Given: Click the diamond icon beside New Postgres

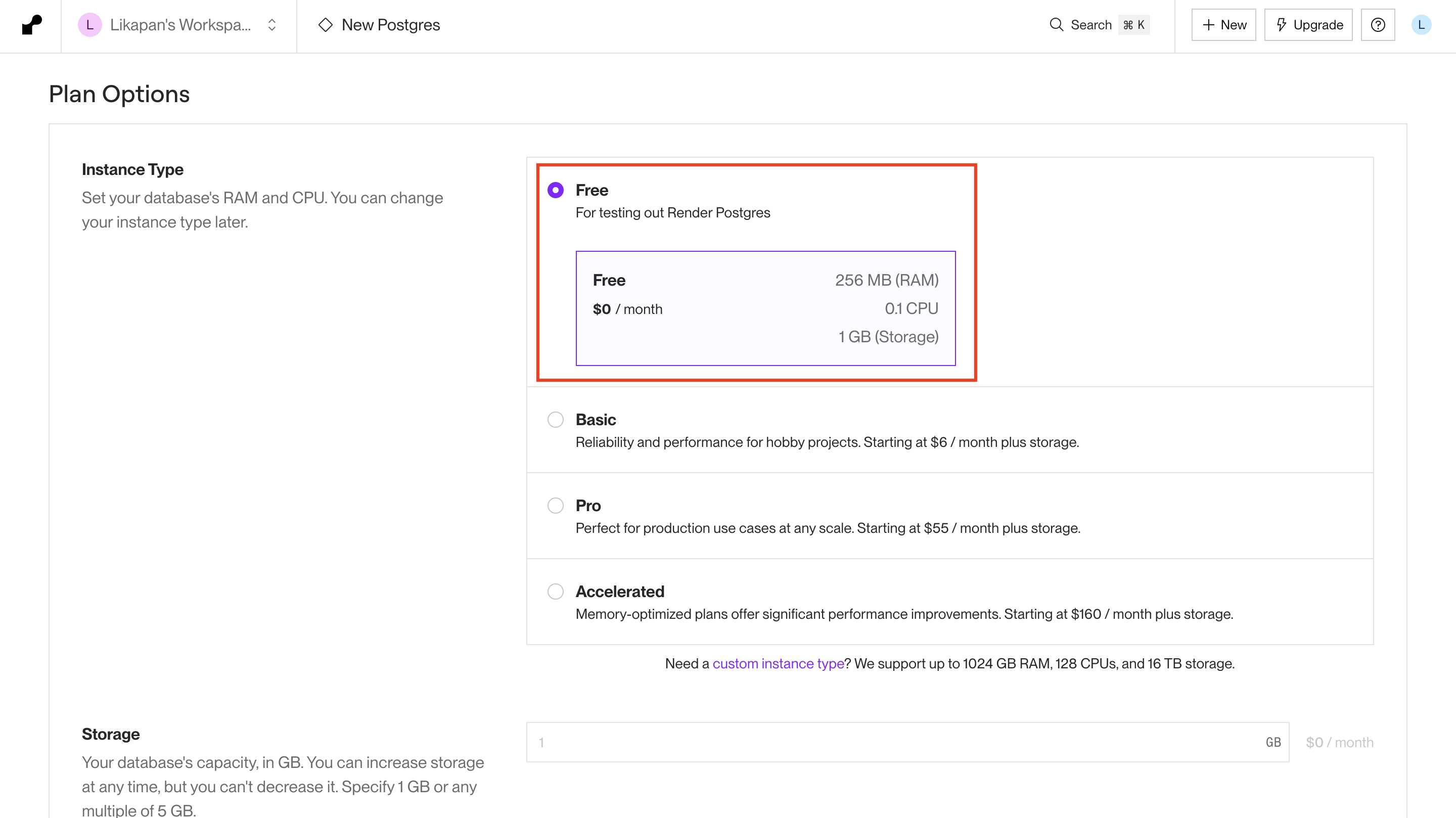Looking at the screenshot, I should tap(326, 25).
